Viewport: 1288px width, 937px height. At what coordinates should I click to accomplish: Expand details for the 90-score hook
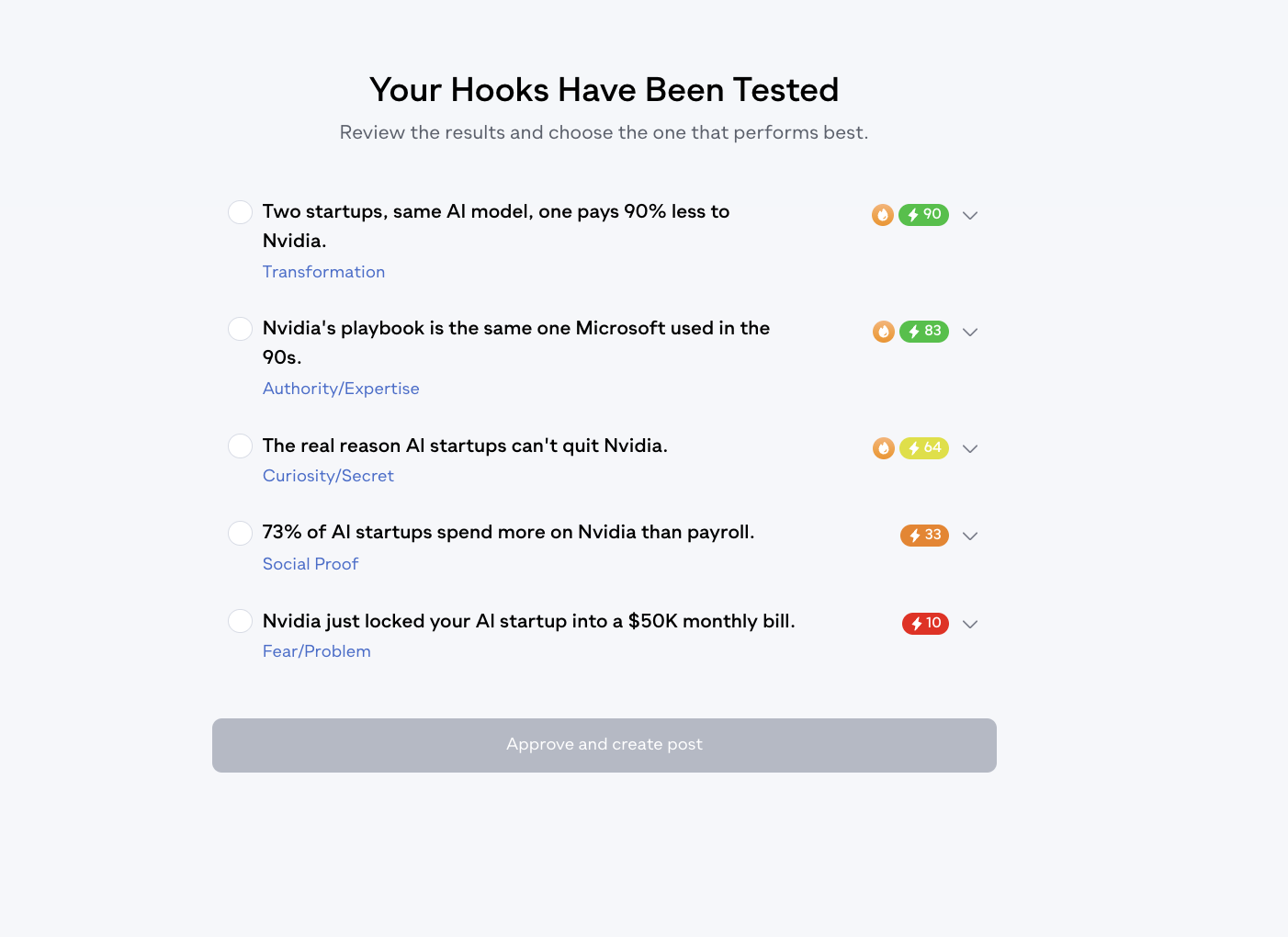pos(970,216)
